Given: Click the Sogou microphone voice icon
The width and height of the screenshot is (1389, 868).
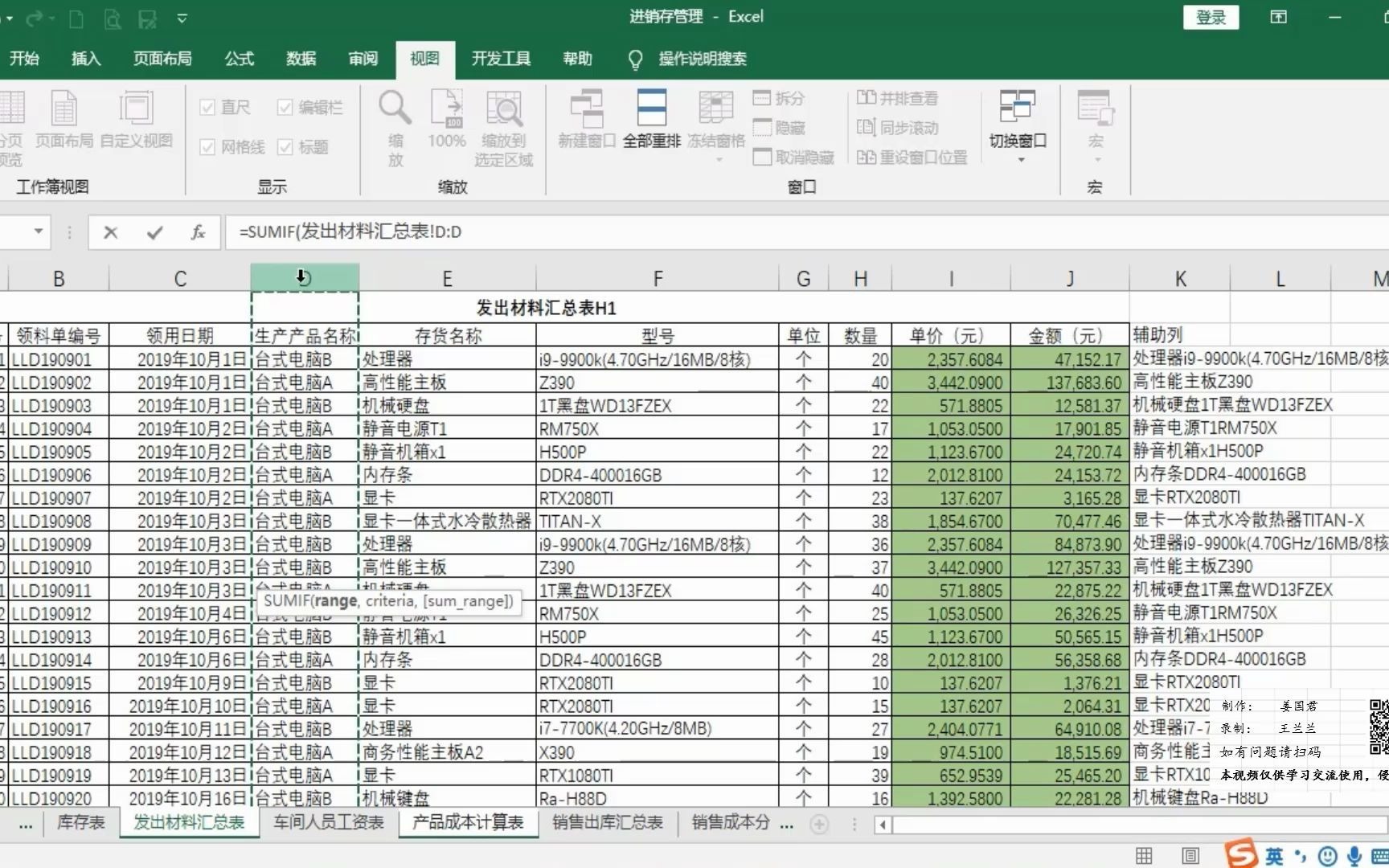Looking at the screenshot, I should [1355, 857].
